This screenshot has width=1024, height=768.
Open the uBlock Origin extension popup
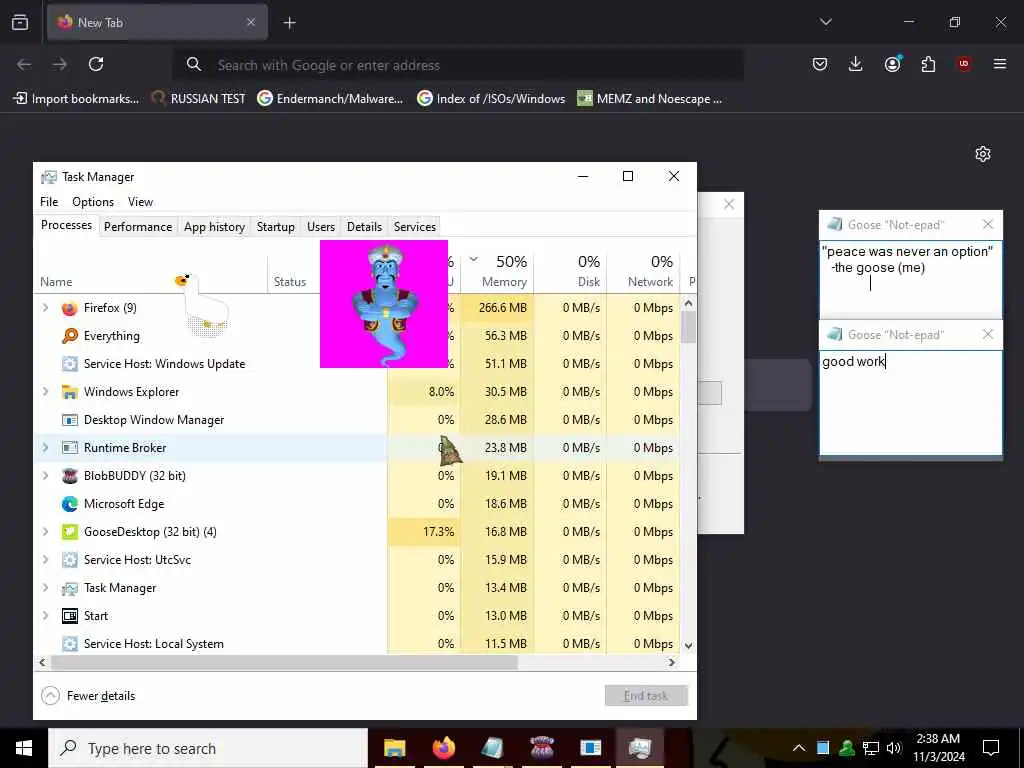pos(964,64)
